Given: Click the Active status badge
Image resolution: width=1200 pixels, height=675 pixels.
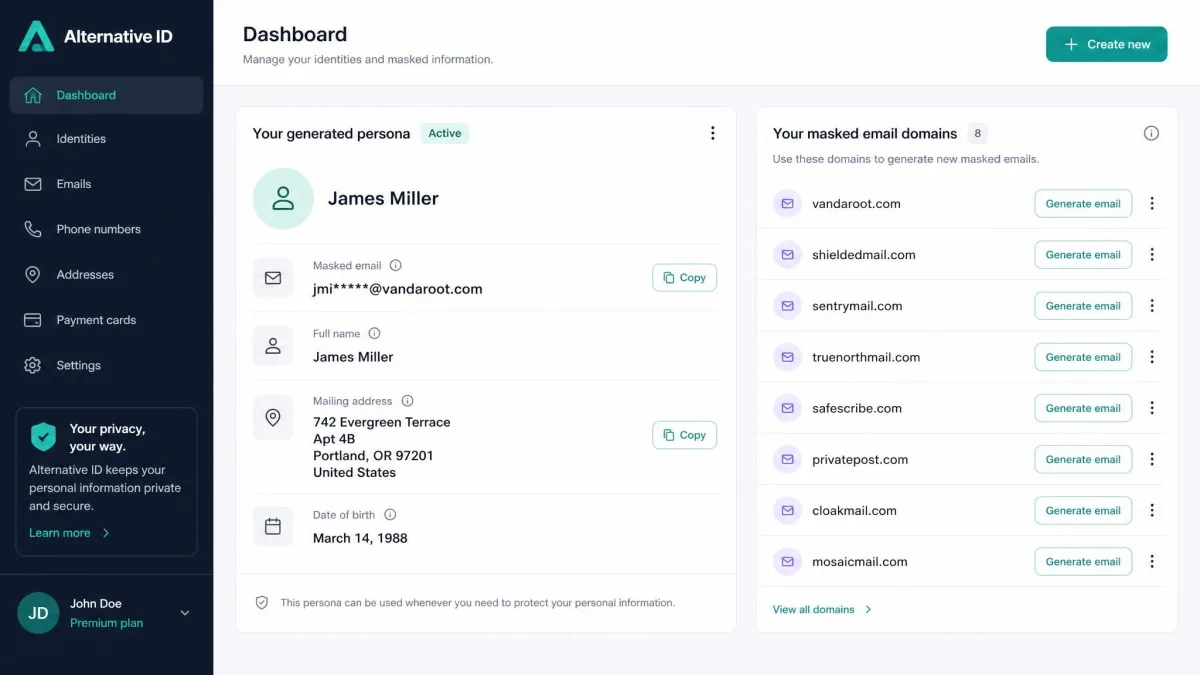Looking at the screenshot, I should click(x=445, y=133).
